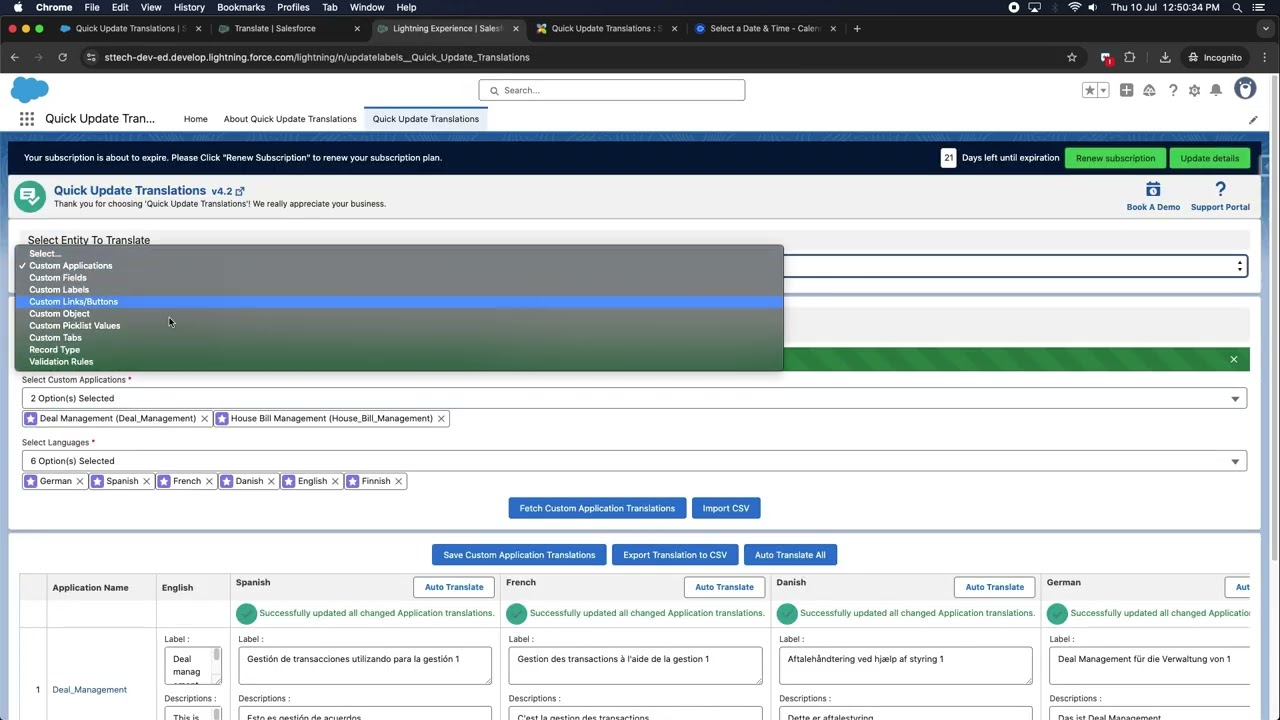
Task: Open the Favorites star icon
Action: click(1090, 90)
